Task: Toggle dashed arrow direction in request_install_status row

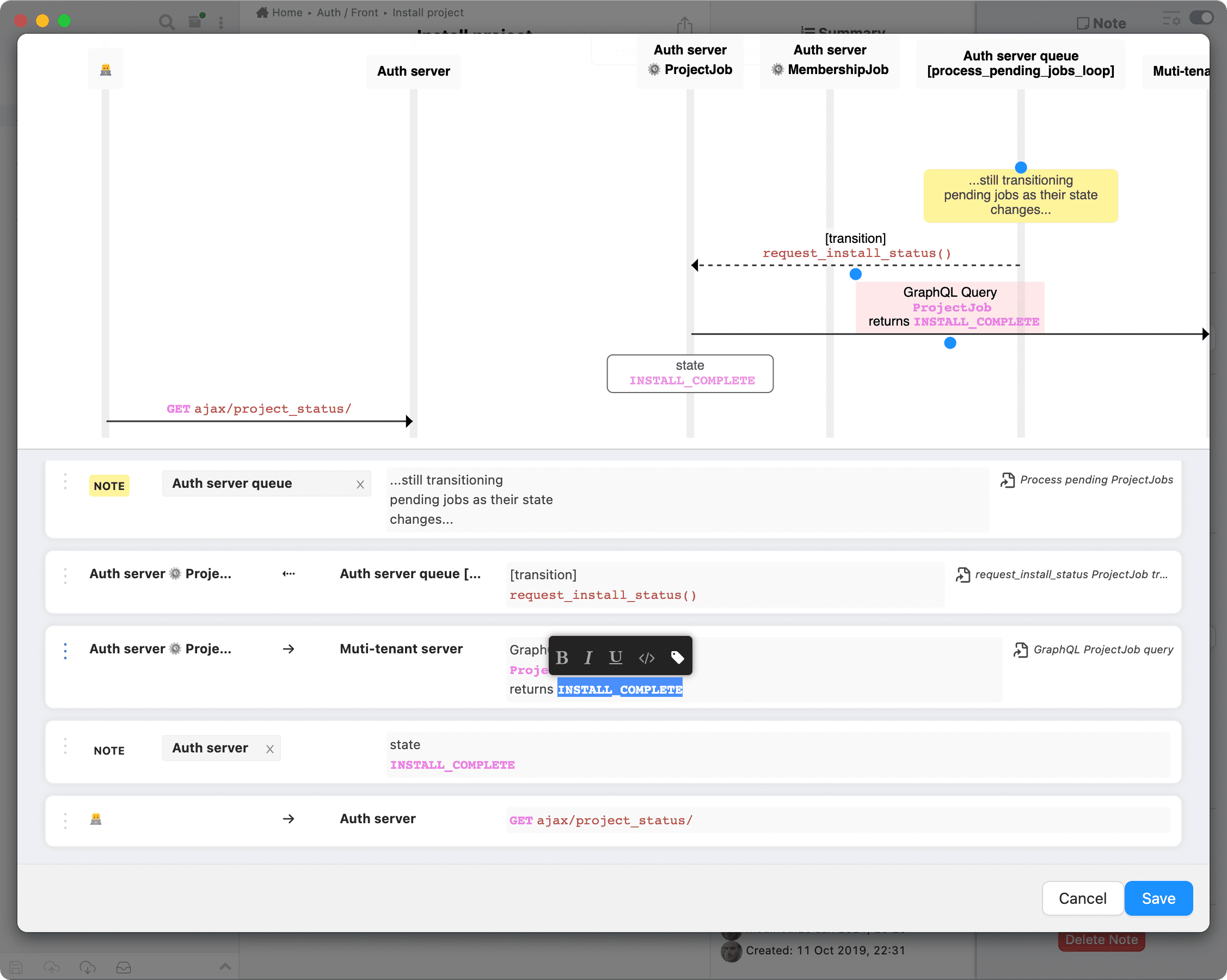Action: tap(289, 574)
